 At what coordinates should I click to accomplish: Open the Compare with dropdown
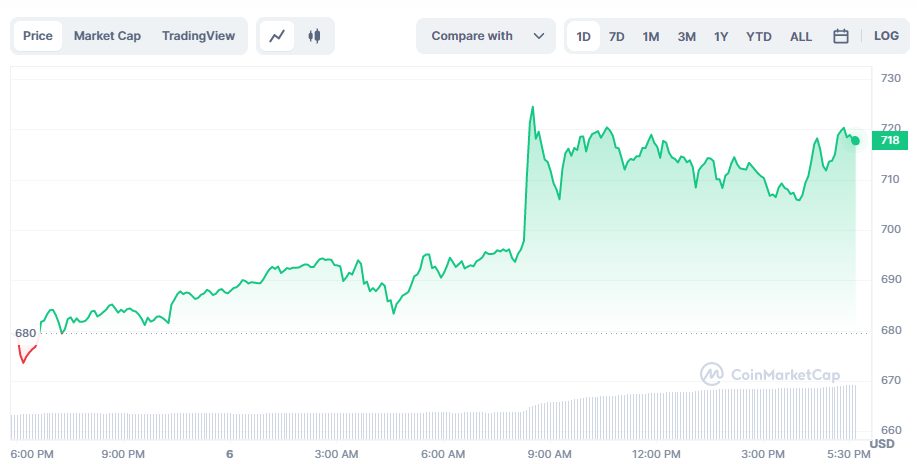[486, 36]
